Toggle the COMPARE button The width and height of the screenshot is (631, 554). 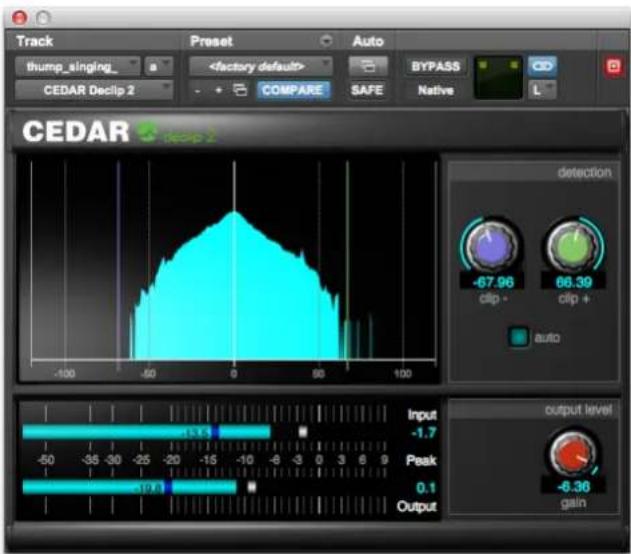pyautogui.click(x=293, y=90)
